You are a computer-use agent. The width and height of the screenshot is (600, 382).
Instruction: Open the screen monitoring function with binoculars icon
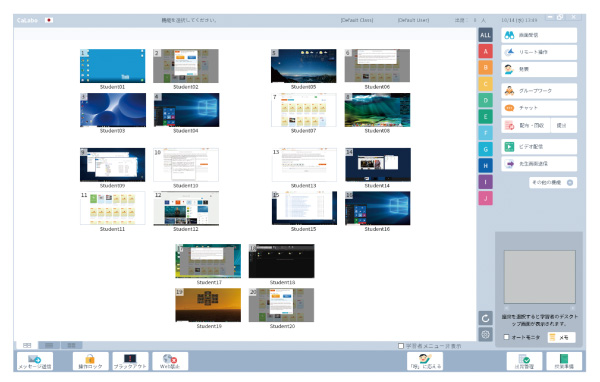coord(539,35)
